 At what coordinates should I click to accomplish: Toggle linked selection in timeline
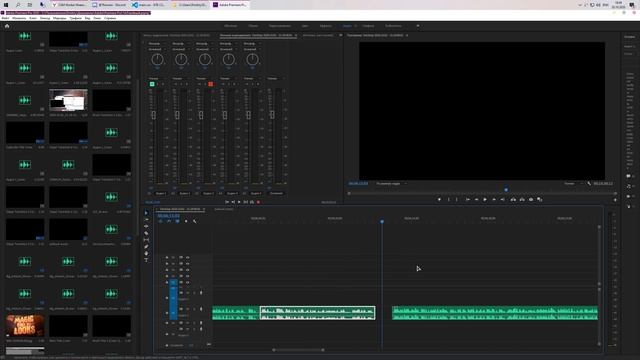pos(177,221)
